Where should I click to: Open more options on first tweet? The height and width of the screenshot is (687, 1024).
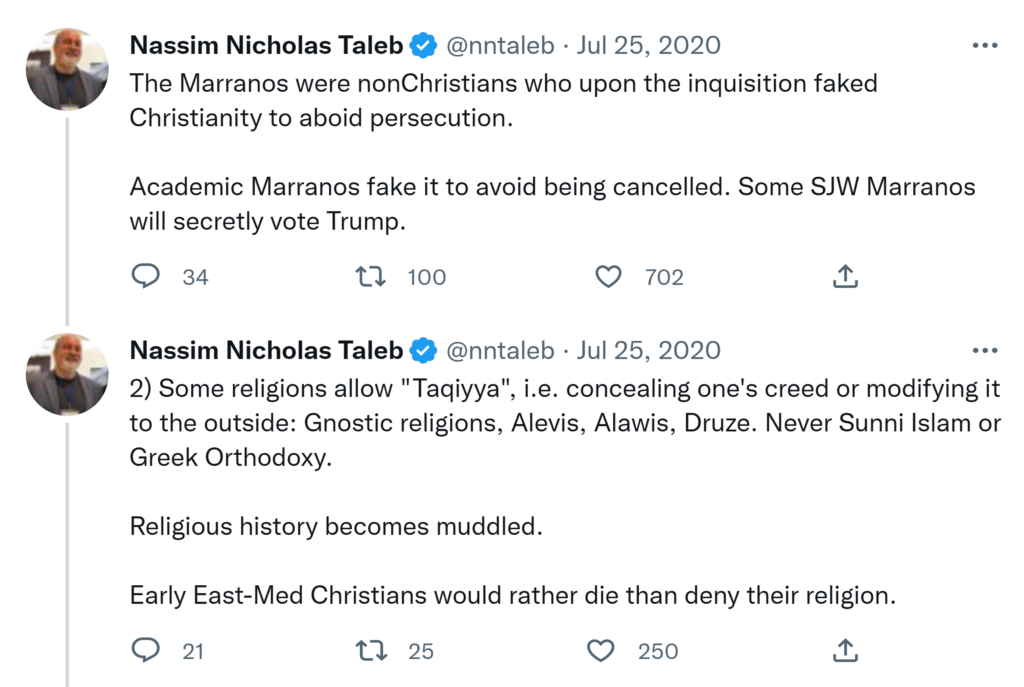[x=985, y=46]
